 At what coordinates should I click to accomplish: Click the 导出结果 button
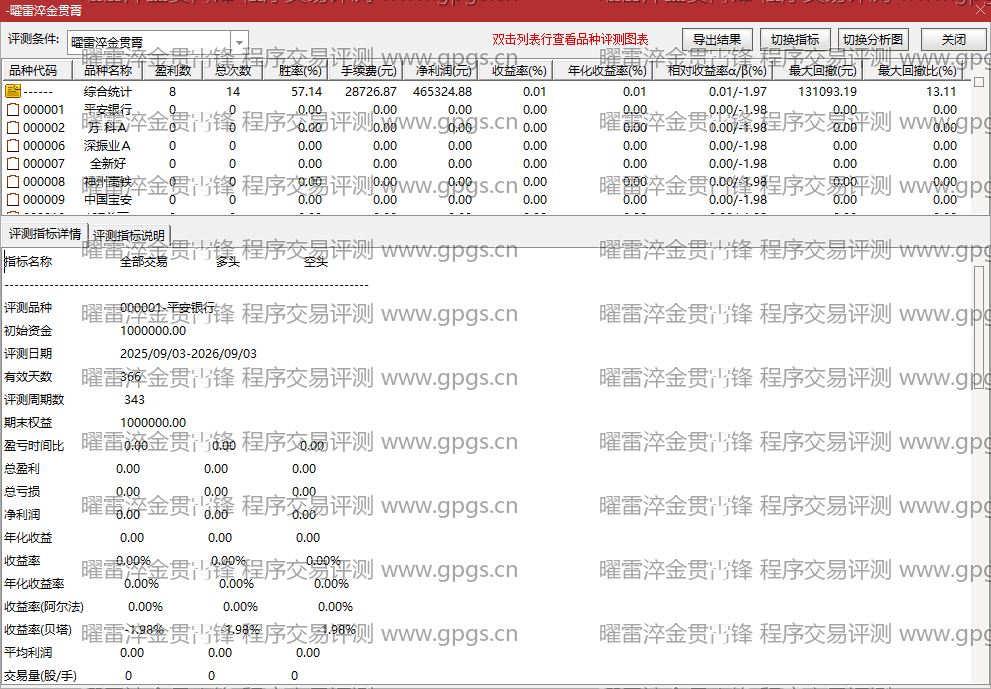pyautogui.click(x=717, y=39)
